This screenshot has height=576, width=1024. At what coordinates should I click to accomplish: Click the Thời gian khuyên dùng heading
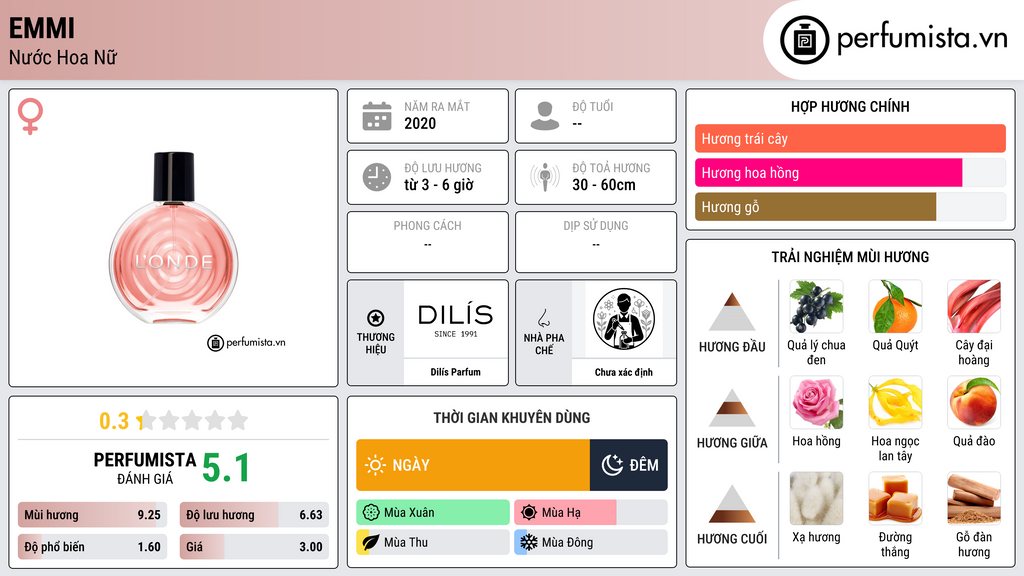[x=512, y=418]
